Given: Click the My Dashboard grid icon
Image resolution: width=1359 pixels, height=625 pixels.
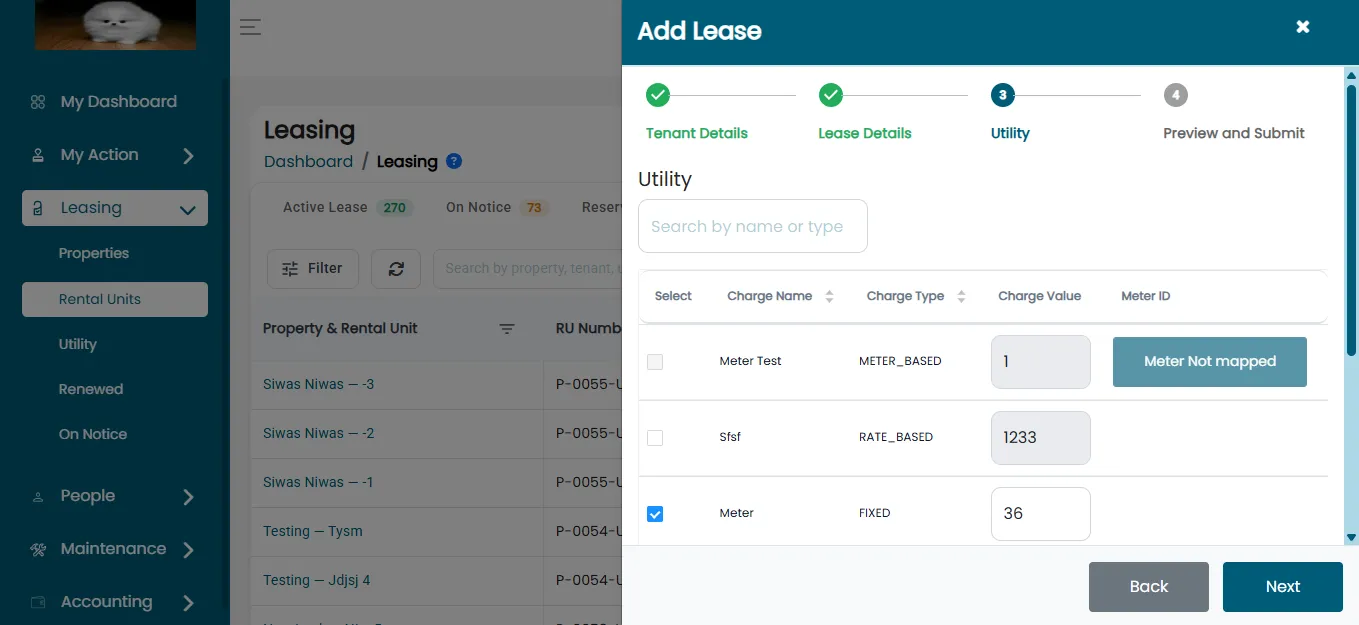Looking at the screenshot, I should (x=38, y=102).
